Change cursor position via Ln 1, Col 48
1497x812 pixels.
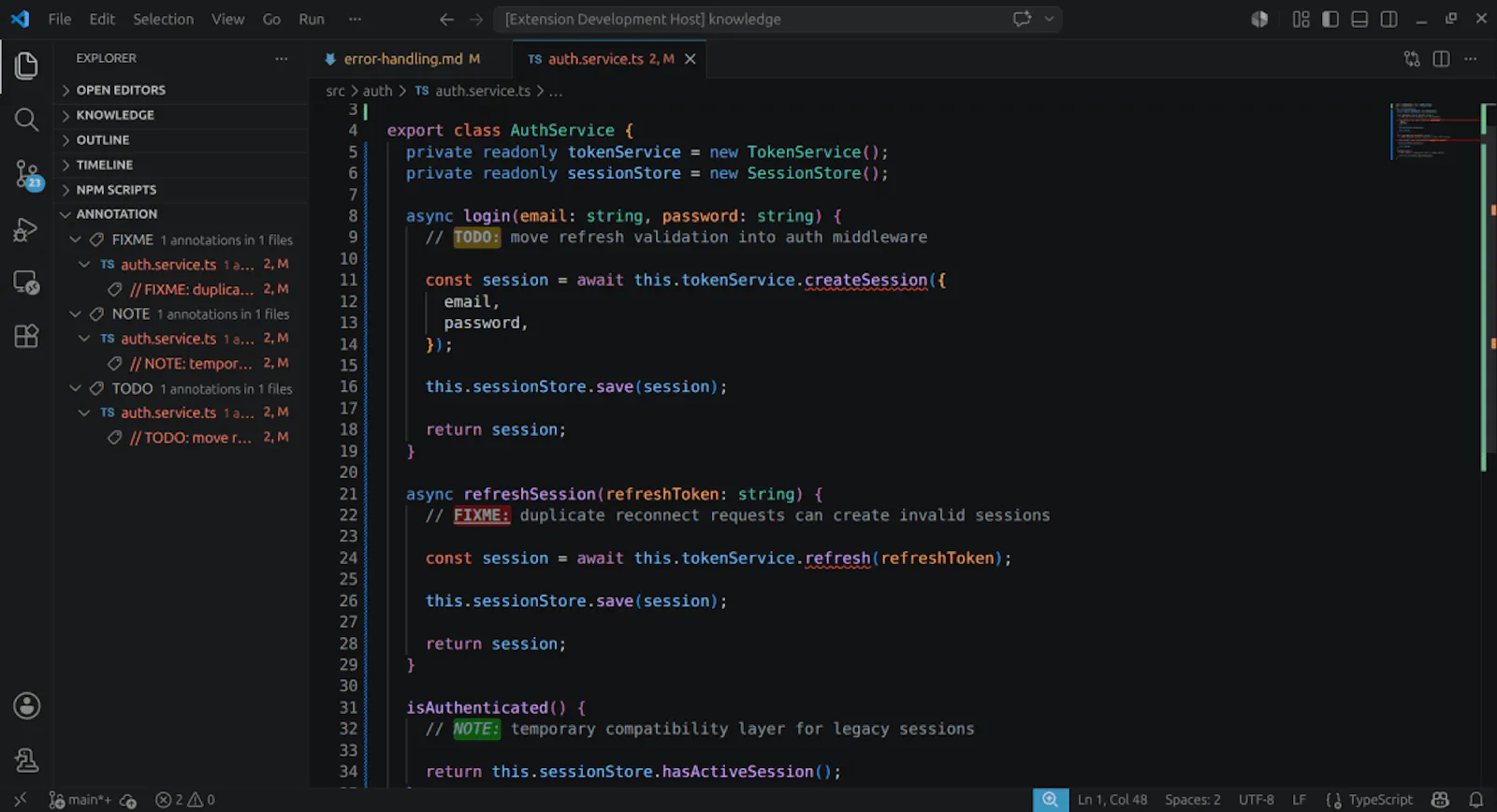1112,800
